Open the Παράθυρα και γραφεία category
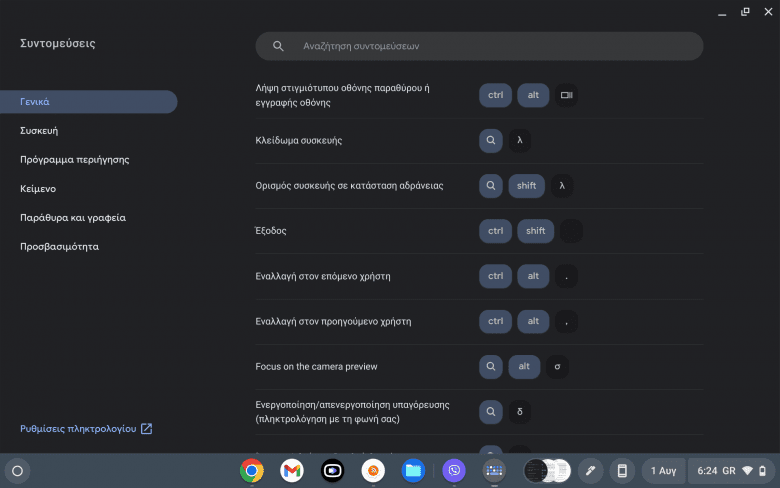 73,217
